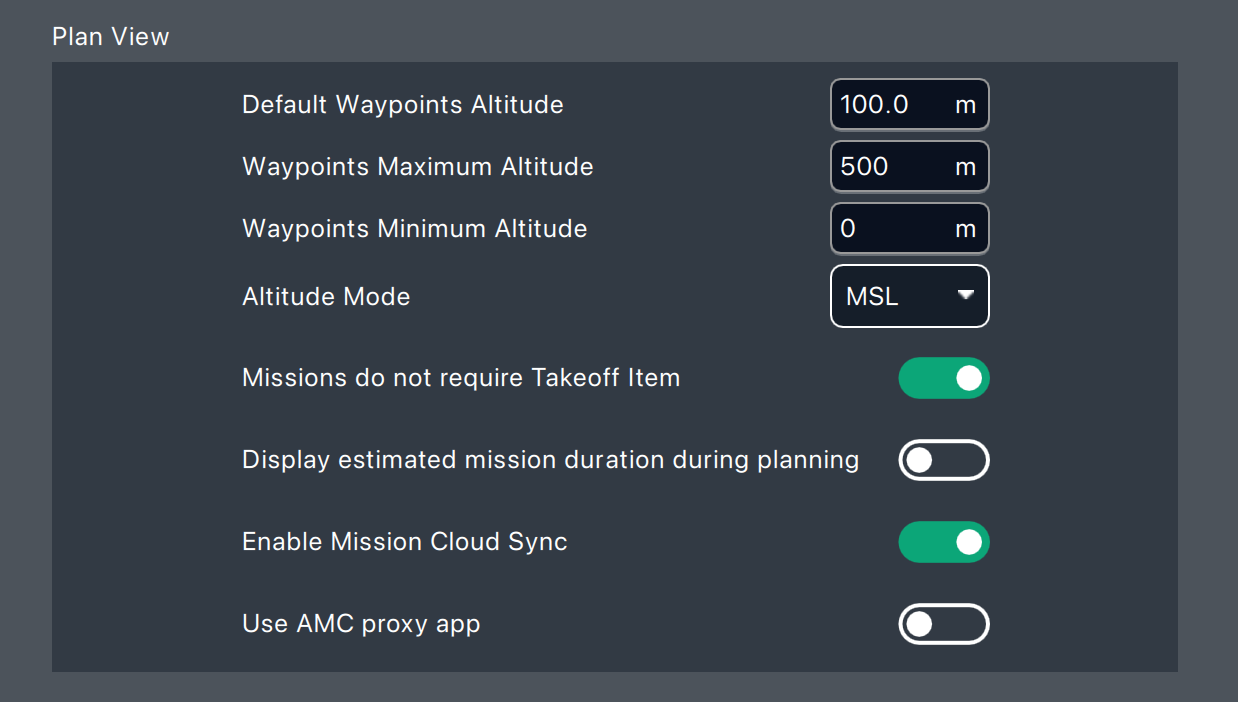Click the Waypoints Maximum Altitude label
The height and width of the screenshot is (702, 1238).
coord(417,167)
